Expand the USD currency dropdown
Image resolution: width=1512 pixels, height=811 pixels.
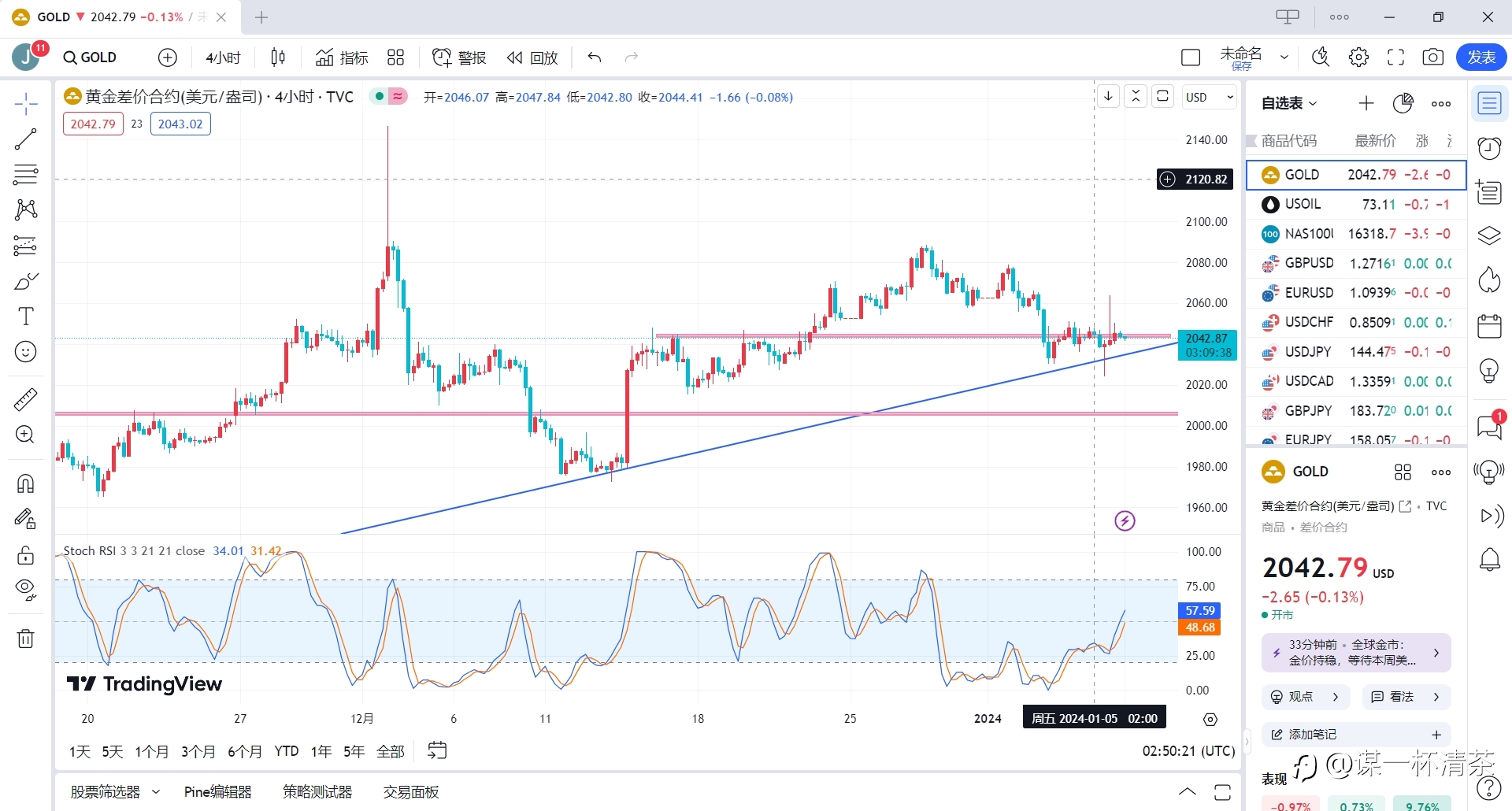tap(1209, 97)
